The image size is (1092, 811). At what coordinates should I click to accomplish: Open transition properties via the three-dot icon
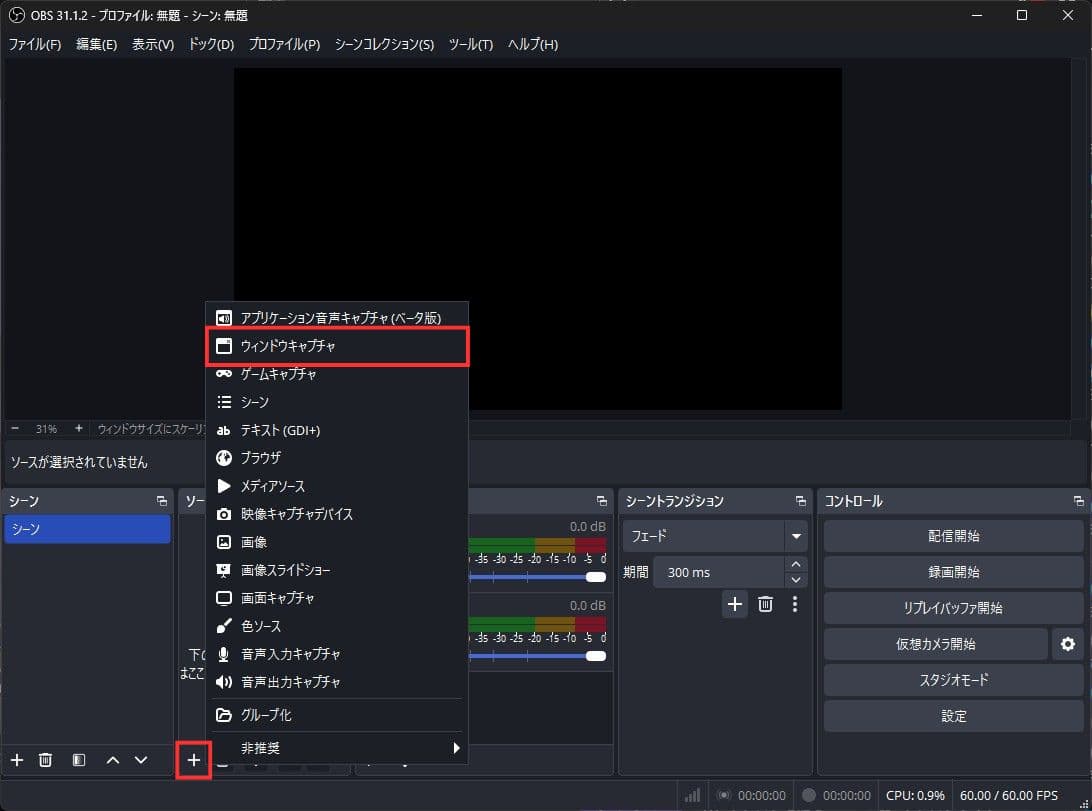pos(795,604)
